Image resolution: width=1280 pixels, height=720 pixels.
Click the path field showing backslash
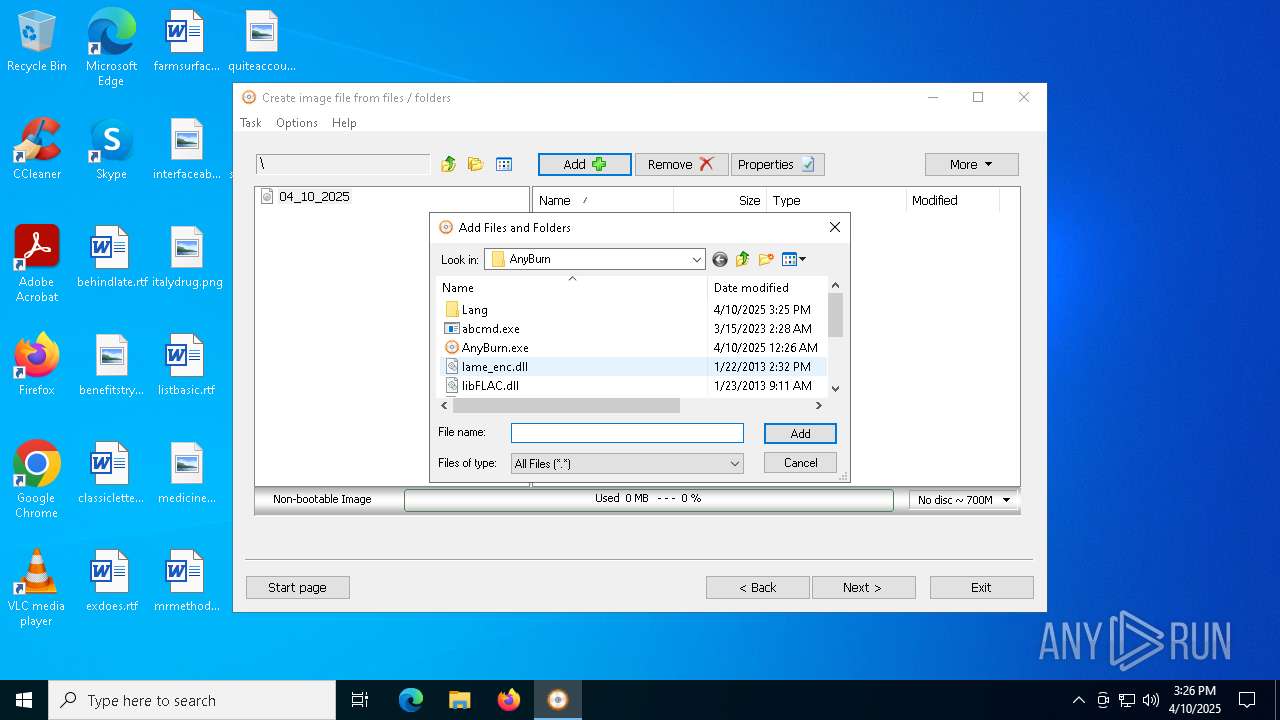[x=343, y=164]
